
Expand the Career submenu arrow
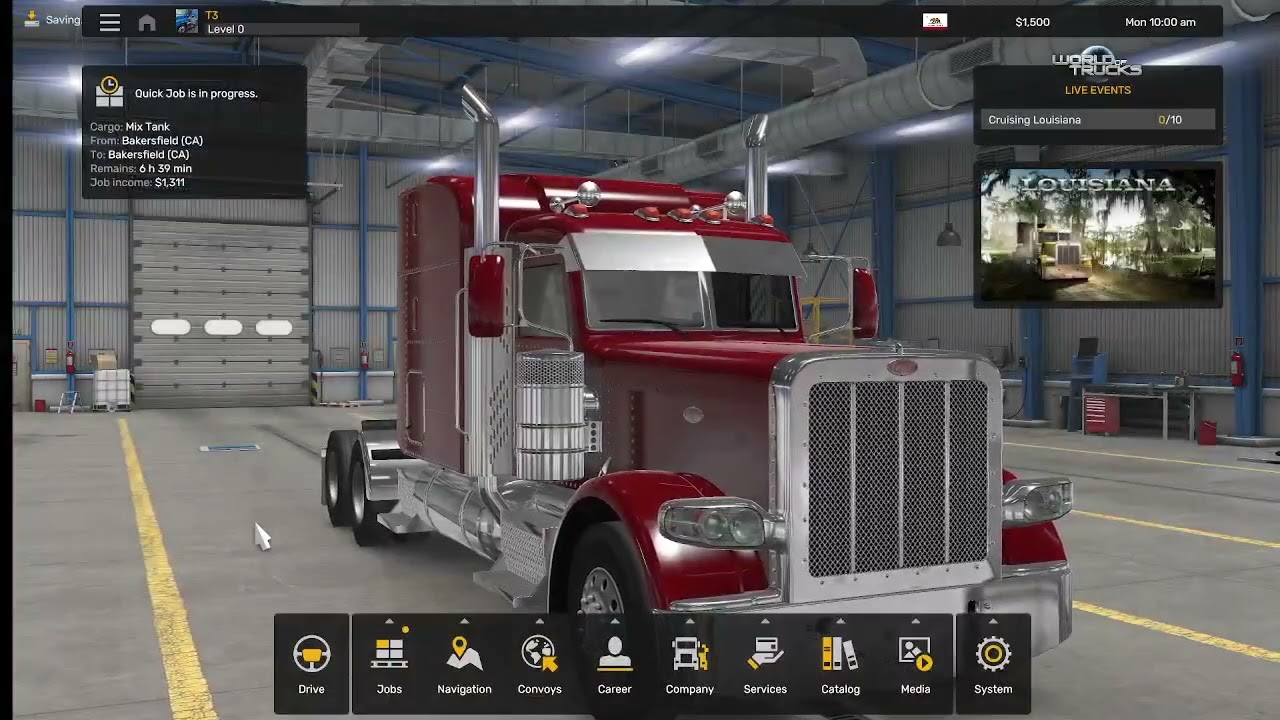pyautogui.click(x=614, y=621)
